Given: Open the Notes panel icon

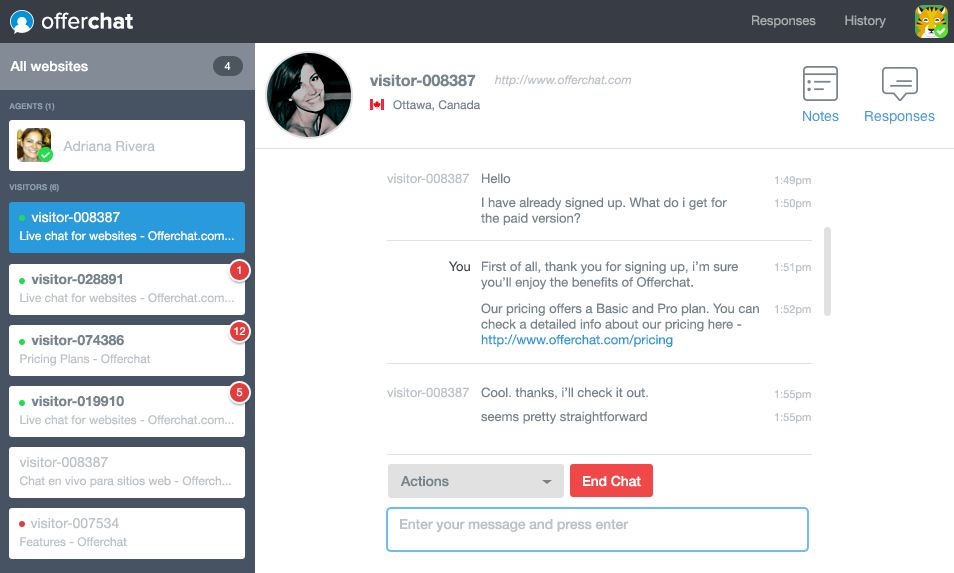Looking at the screenshot, I should [x=820, y=84].
